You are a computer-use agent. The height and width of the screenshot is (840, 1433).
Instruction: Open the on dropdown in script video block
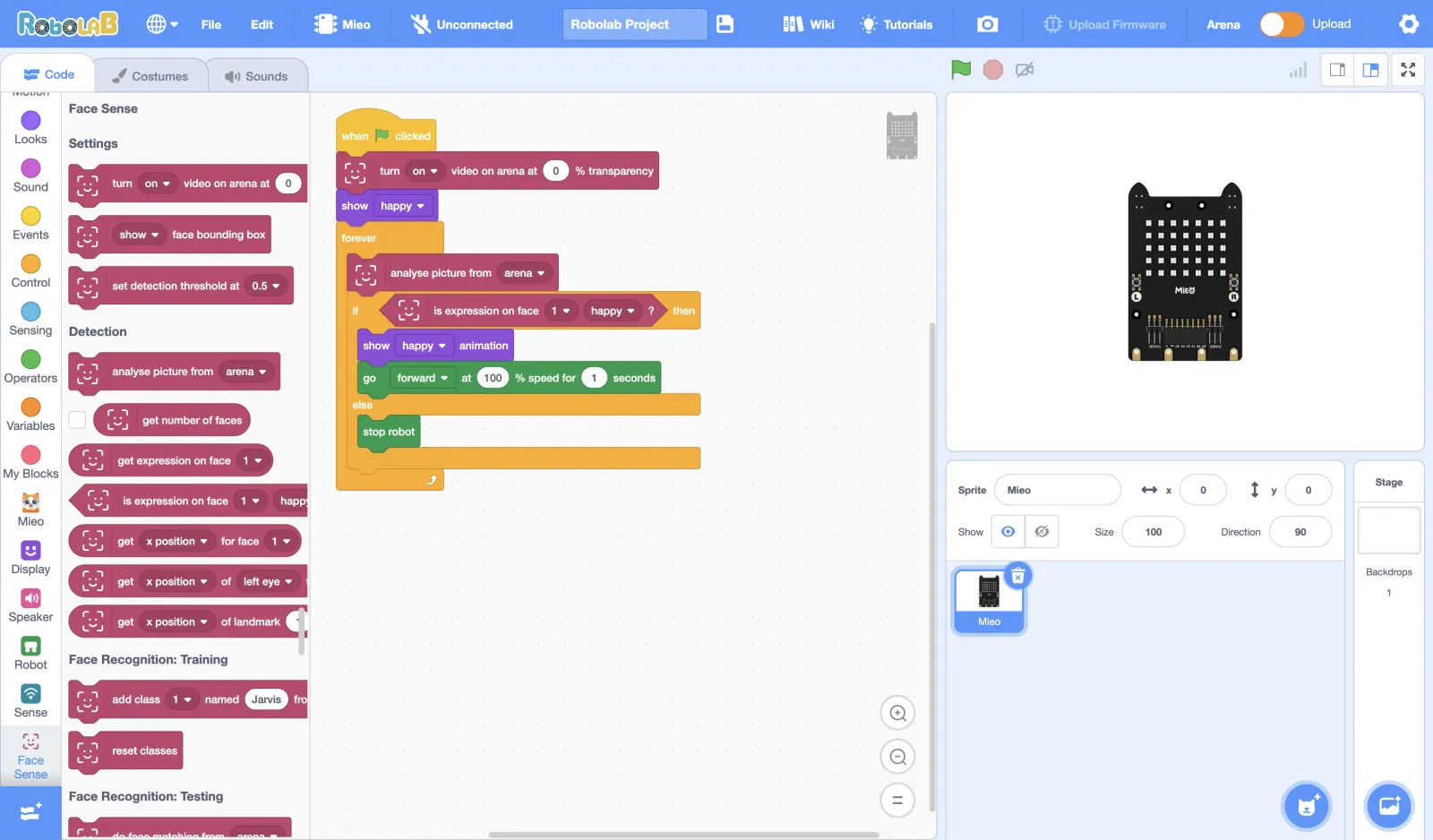[x=425, y=171]
